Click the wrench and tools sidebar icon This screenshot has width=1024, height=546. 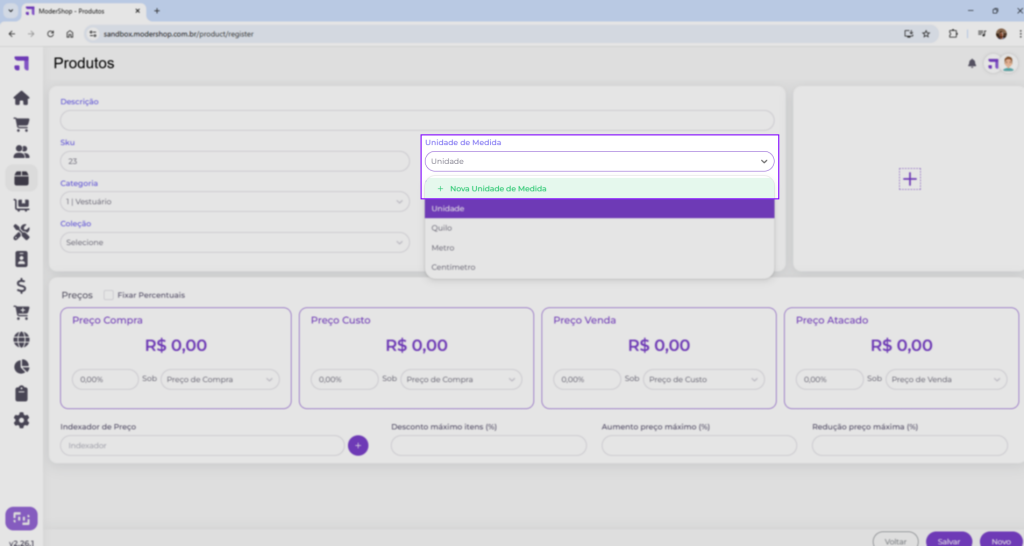(x=21, y=233)
